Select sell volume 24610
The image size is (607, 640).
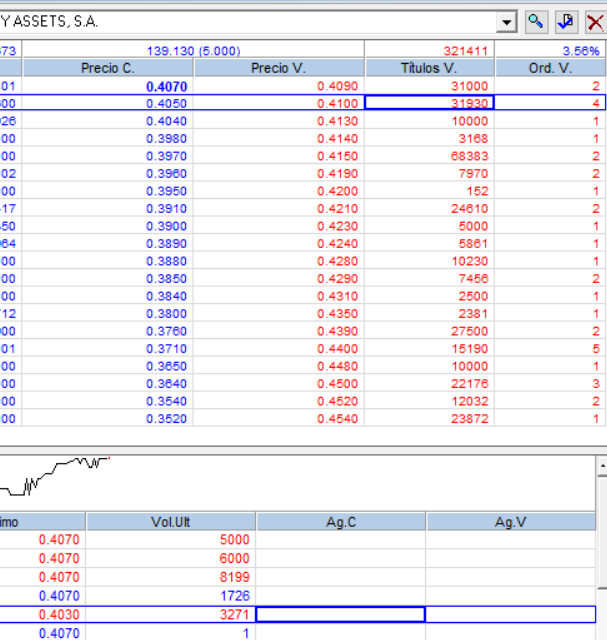coord(469,209)
